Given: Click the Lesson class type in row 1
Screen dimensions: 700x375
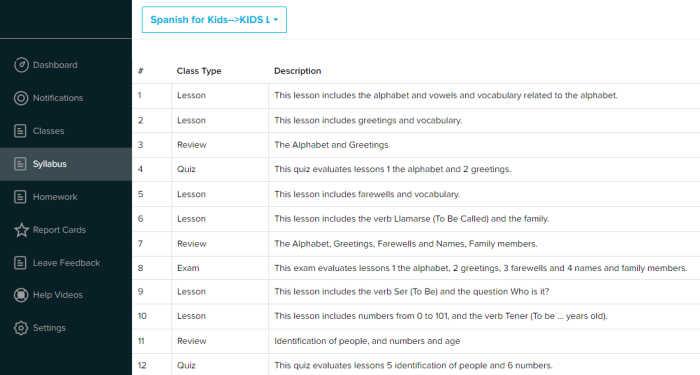Looking at the screenshot, I should (x=191, y=96).
